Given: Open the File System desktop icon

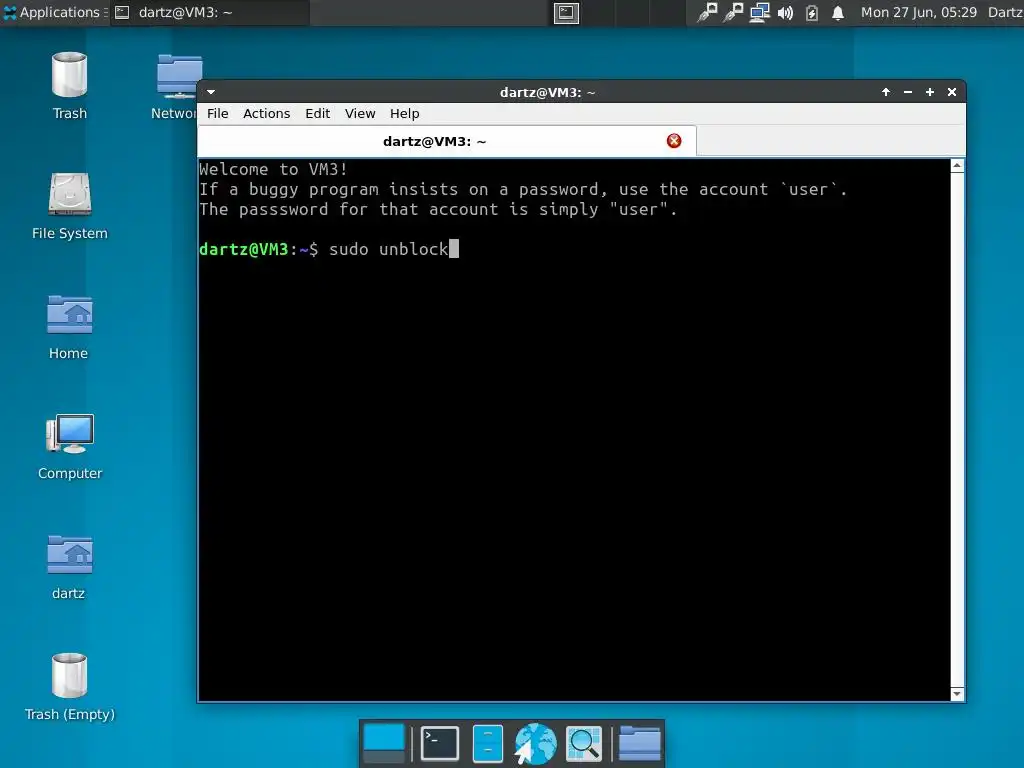Looking at the screenshot, I should tap(69, 206).
